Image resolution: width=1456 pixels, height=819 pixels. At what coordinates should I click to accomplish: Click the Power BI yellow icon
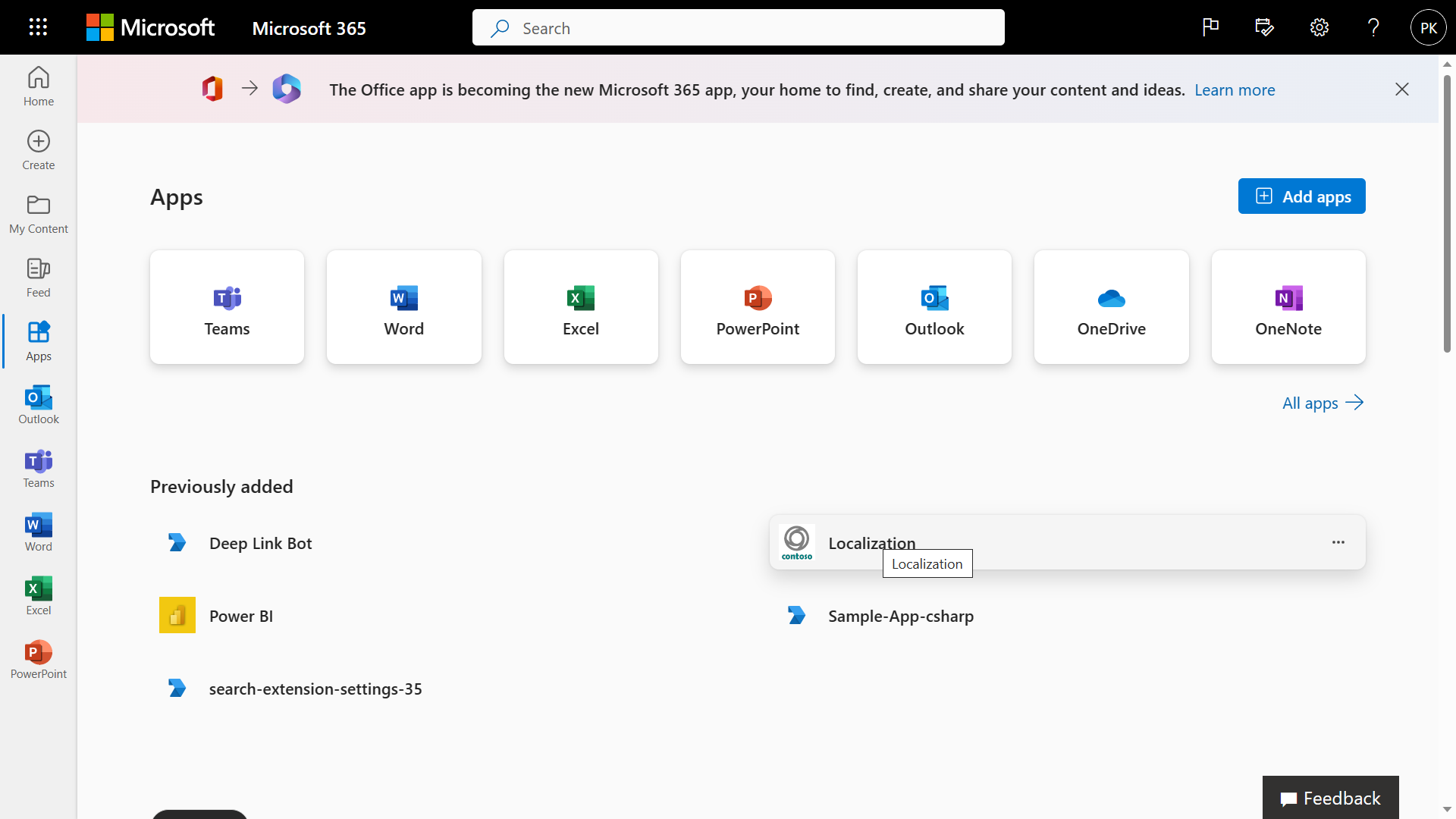click(x=177, y=615)
